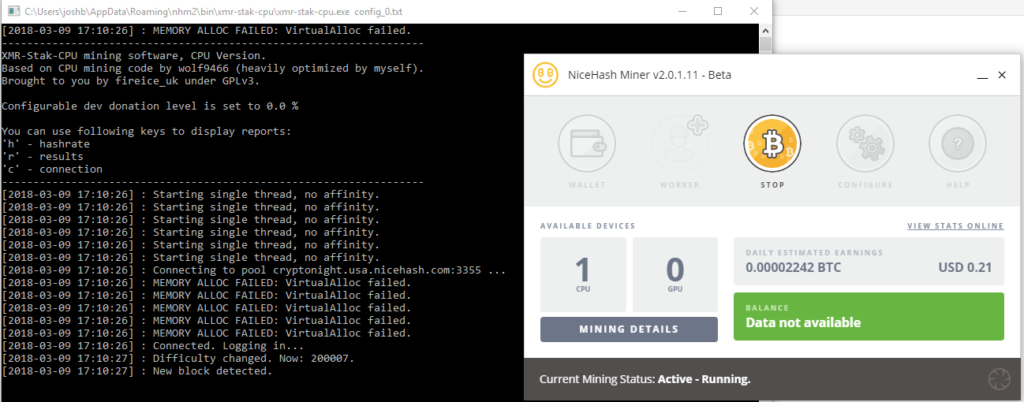Click the 'Connecting to pool cryptonight.usa.nicehash.com:3355' line
This screenshot has height=402, width=1024.
coord(254,270)
